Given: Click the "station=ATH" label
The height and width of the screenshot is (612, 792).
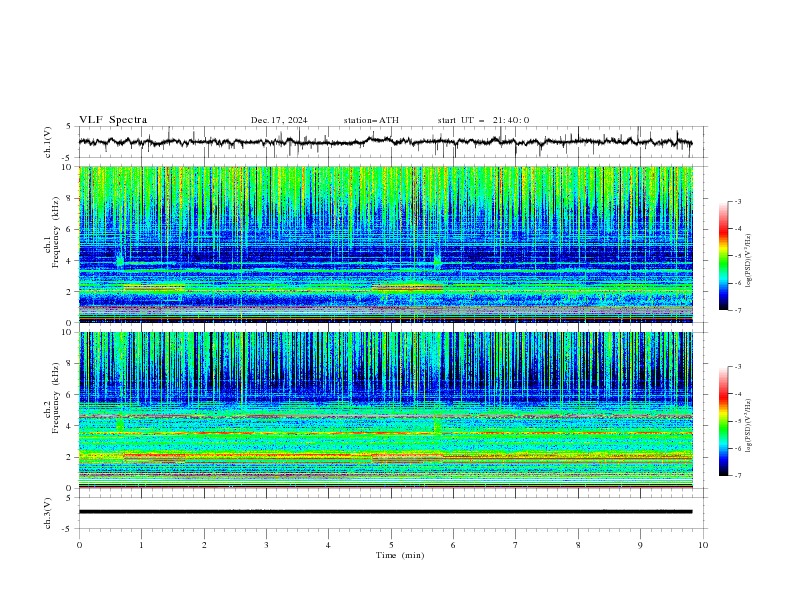Looking at the screenshot, I should [371, 120].
